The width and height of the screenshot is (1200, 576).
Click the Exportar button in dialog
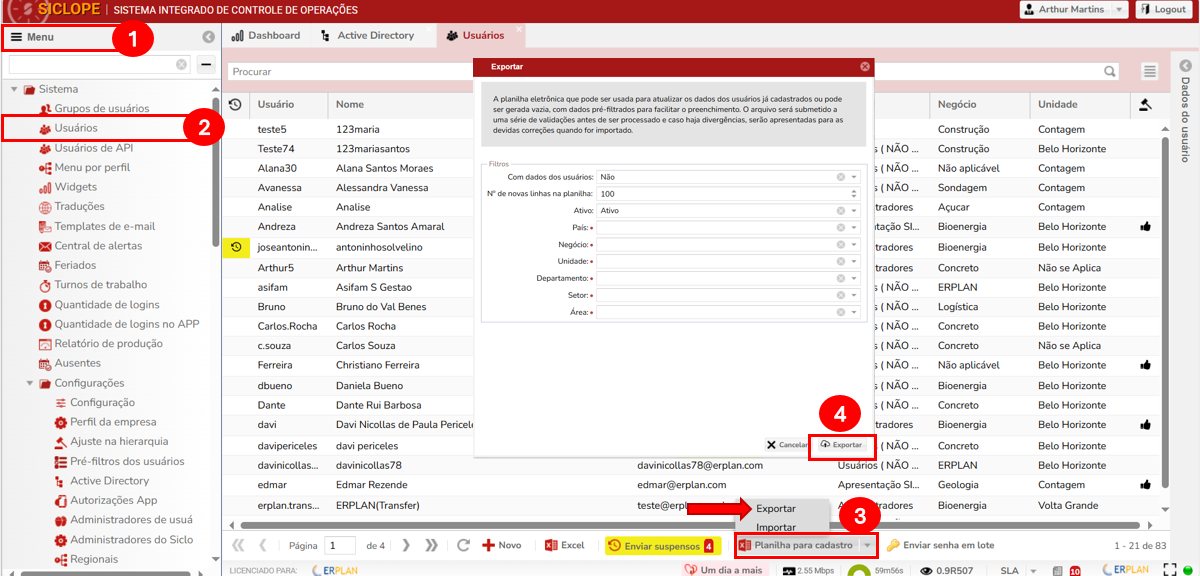click(841, 445)
